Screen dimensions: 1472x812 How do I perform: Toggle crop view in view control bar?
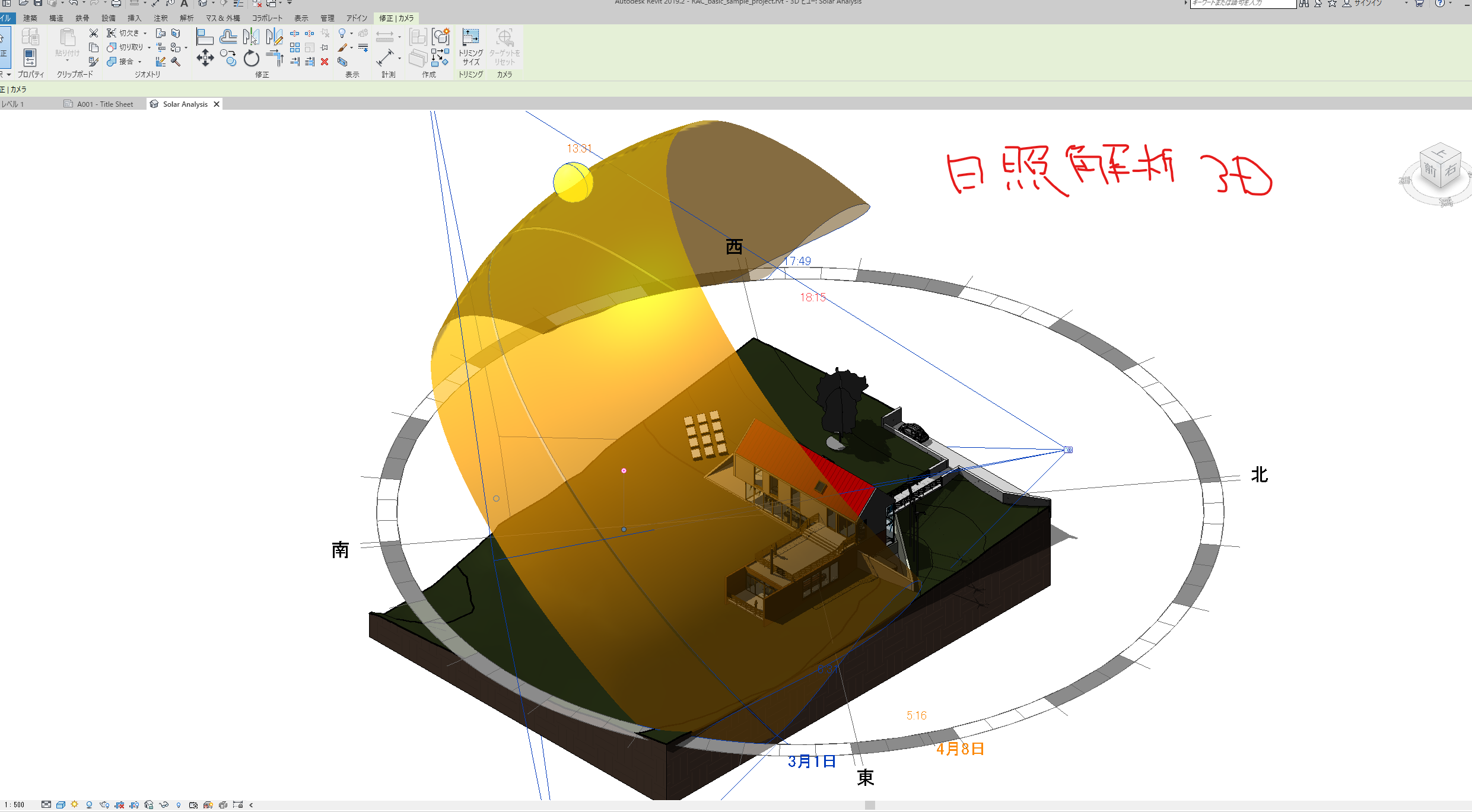tap(119, 805)
